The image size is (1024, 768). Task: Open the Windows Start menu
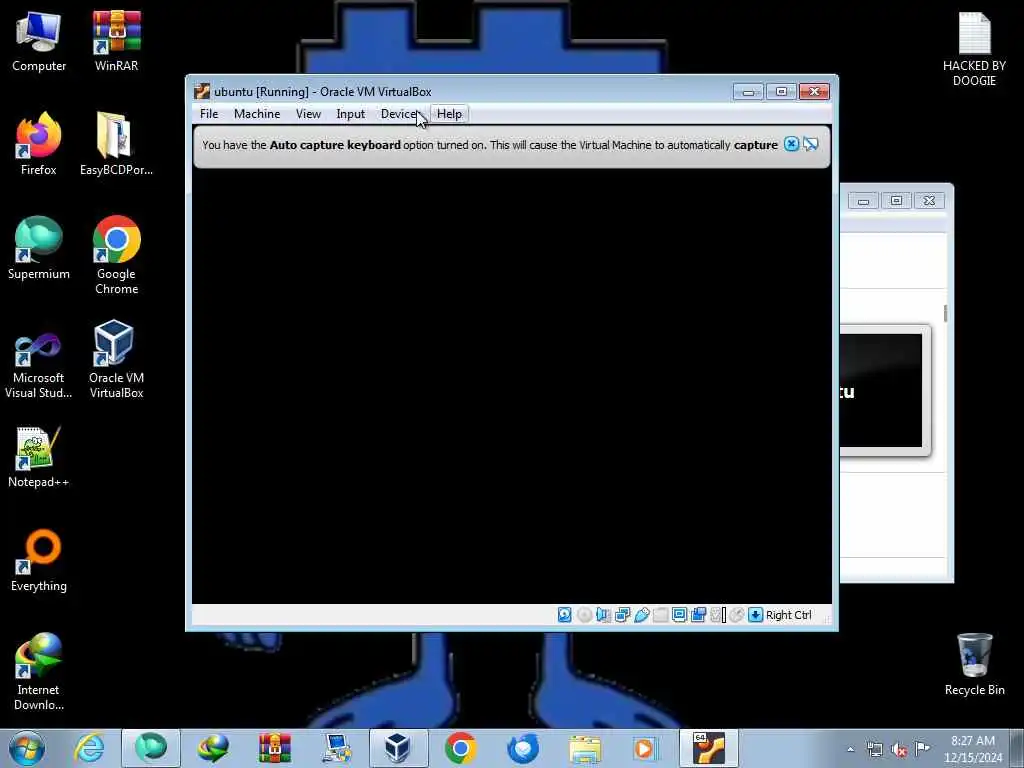point(27,748)
